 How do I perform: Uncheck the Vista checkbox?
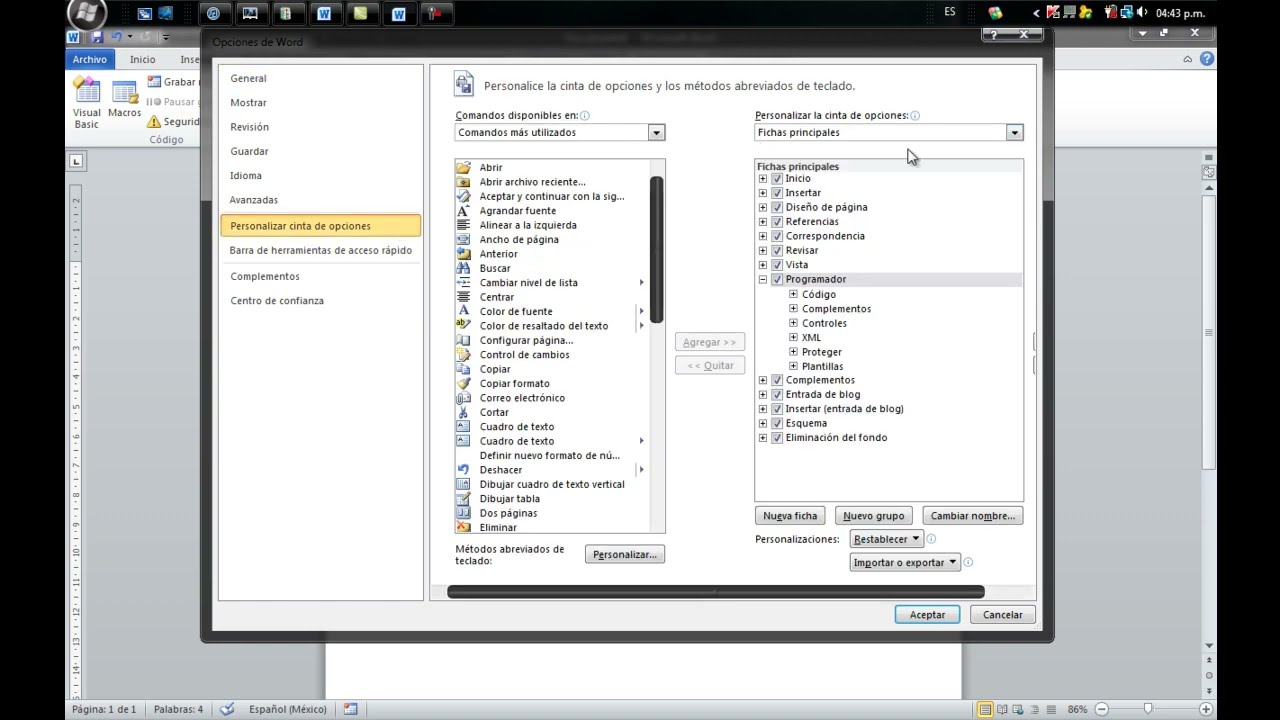(777, 265)
